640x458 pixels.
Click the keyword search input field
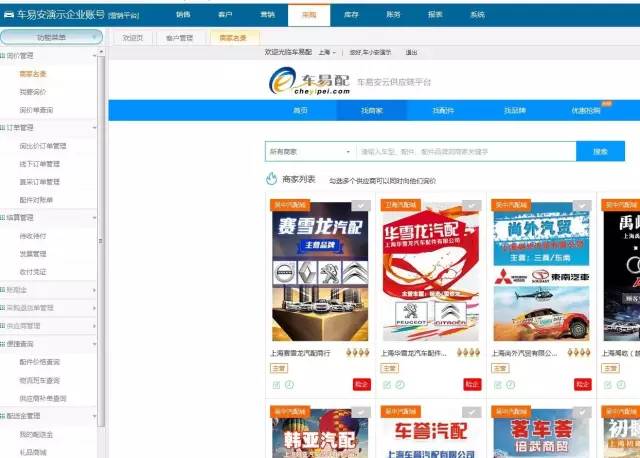point(466,151)
